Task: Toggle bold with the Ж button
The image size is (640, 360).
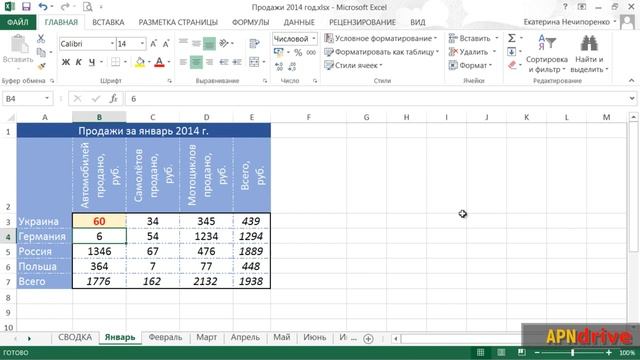Action: tap(66, 62)
